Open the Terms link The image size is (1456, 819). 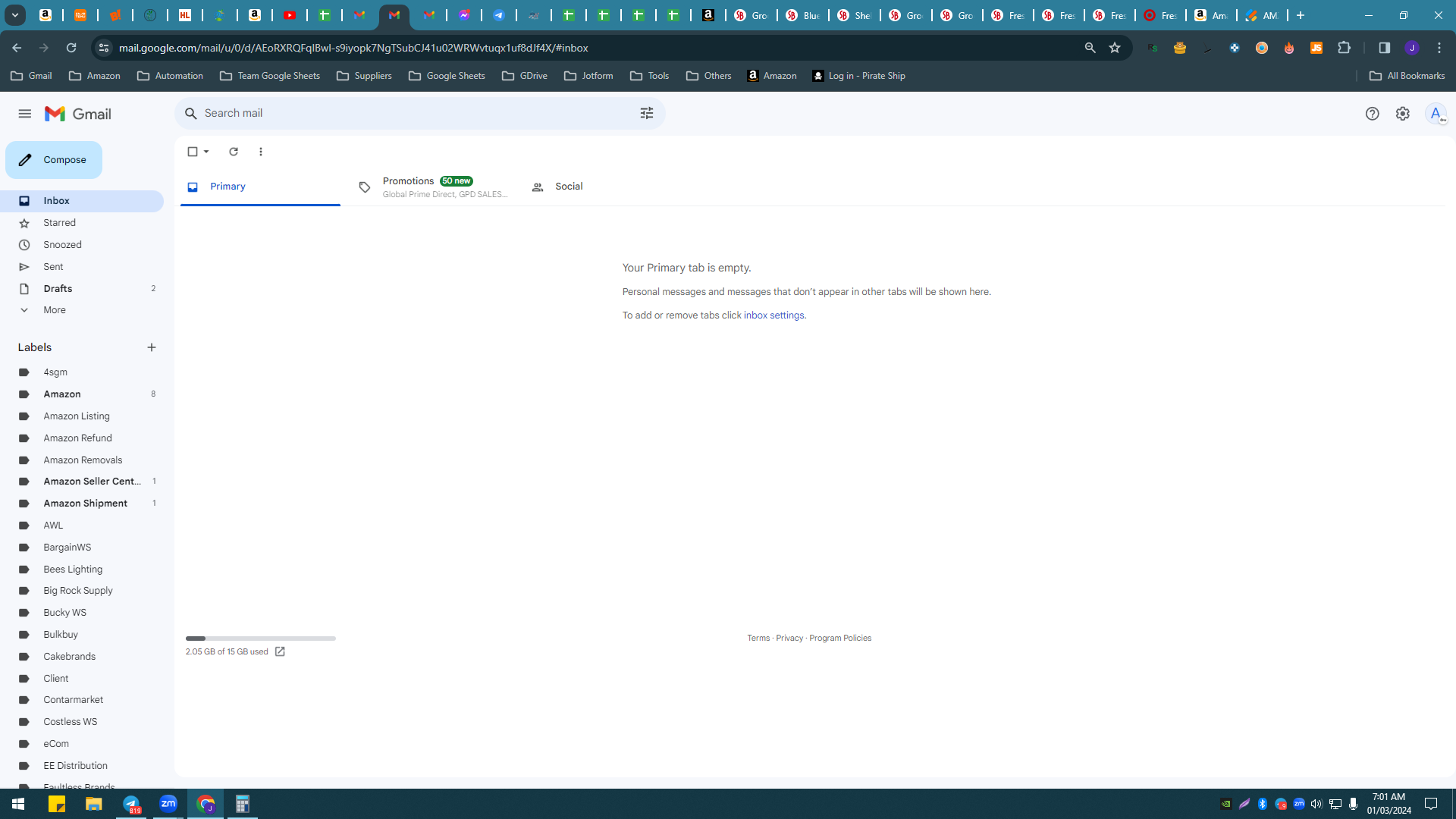pyautogui.click(x=758, y=639)
